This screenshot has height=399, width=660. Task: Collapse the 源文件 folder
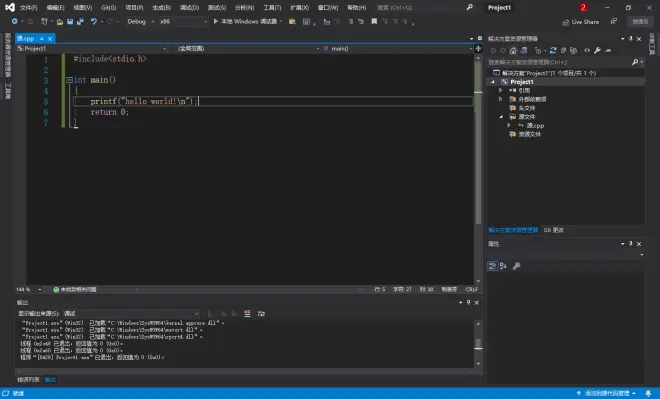pyautogui.click(x=500, y=117)
